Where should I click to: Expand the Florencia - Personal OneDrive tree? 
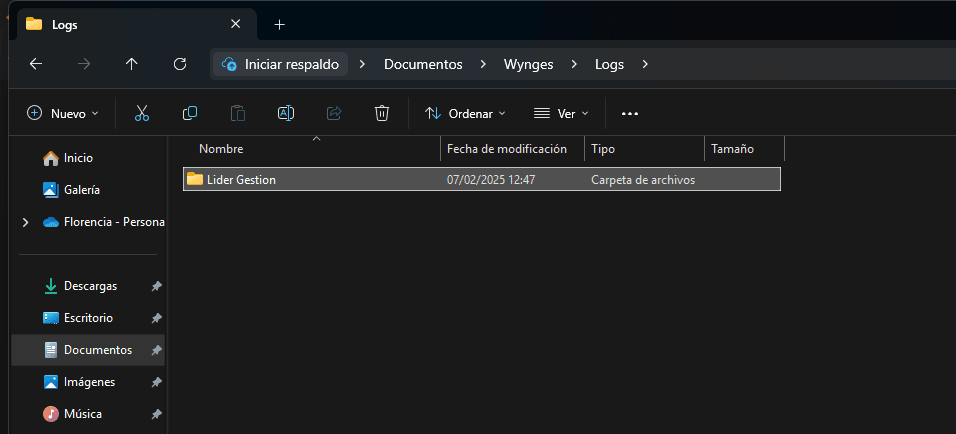25,222
